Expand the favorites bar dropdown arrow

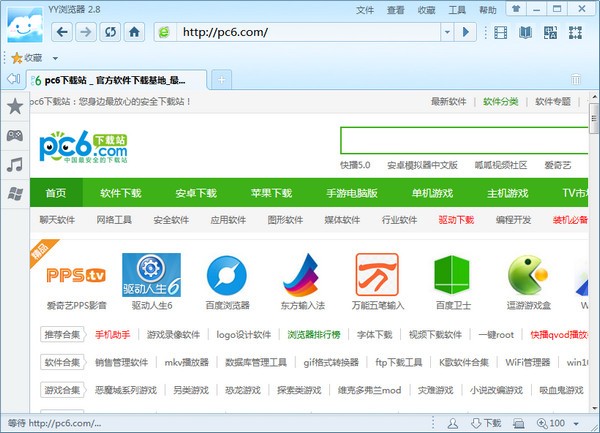[x=55, y=59]
